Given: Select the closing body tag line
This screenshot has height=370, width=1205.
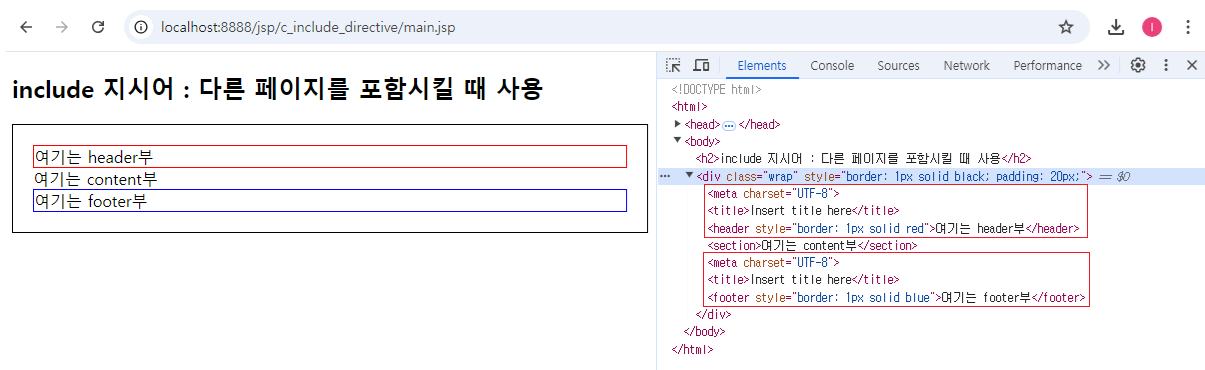Looking at the screenshot, I should click(704, 331).
